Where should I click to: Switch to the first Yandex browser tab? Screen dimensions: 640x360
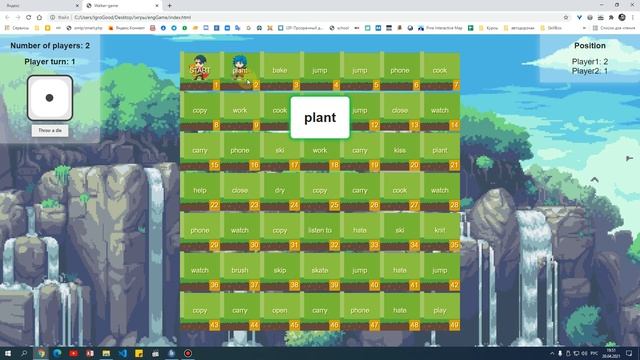(41, 6)
